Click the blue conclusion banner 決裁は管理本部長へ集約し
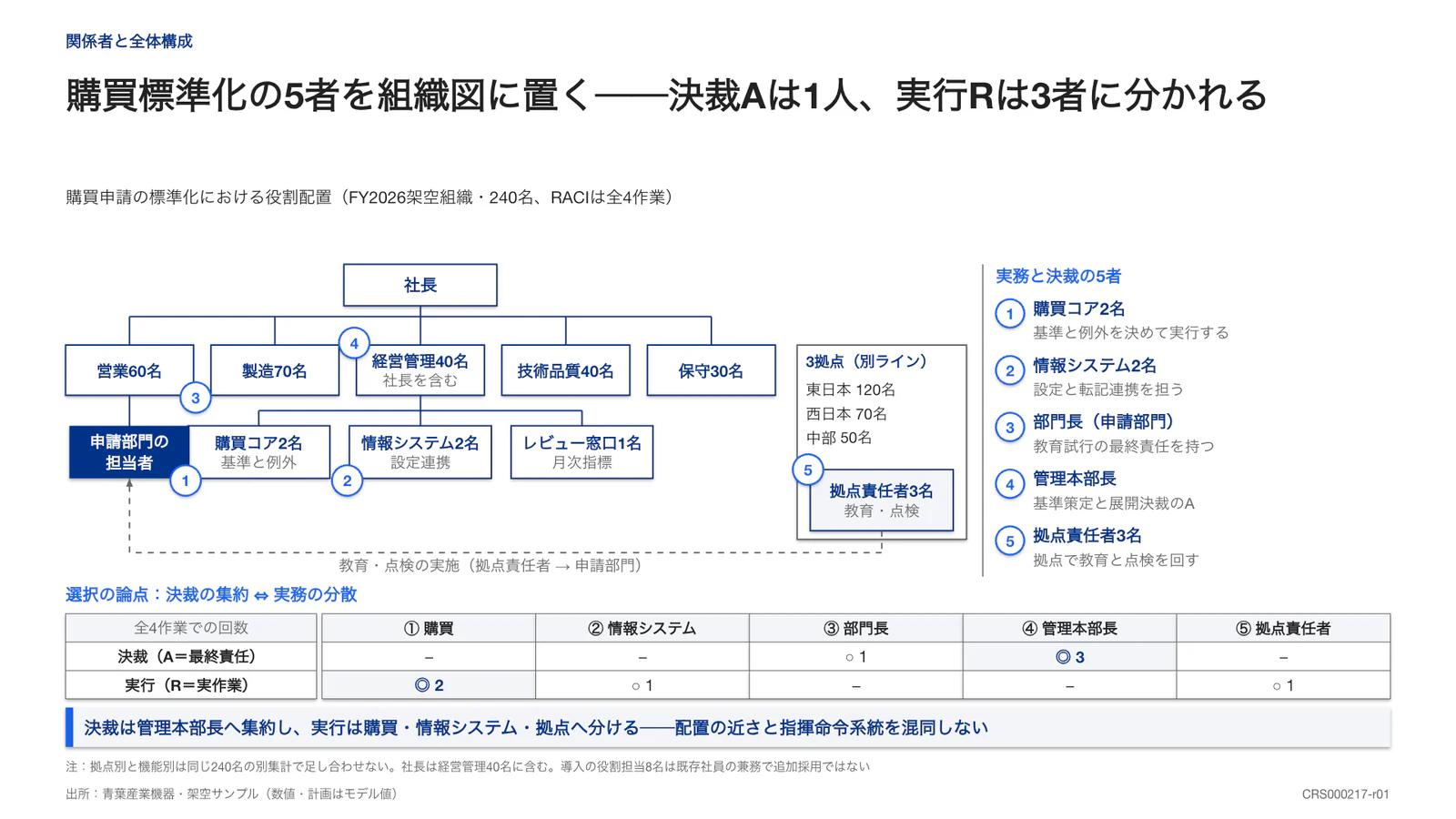The height and width of the screenshot is (819, 1456). 728,727
